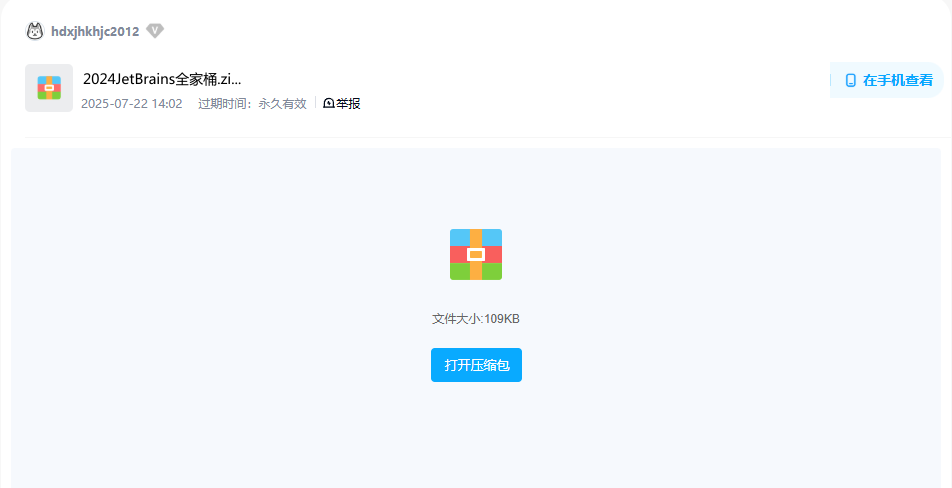Image resolution: width=952 pixels, height=488 pixels.
Task: Click the phone icon in 在手机查看
Action: 851,80
